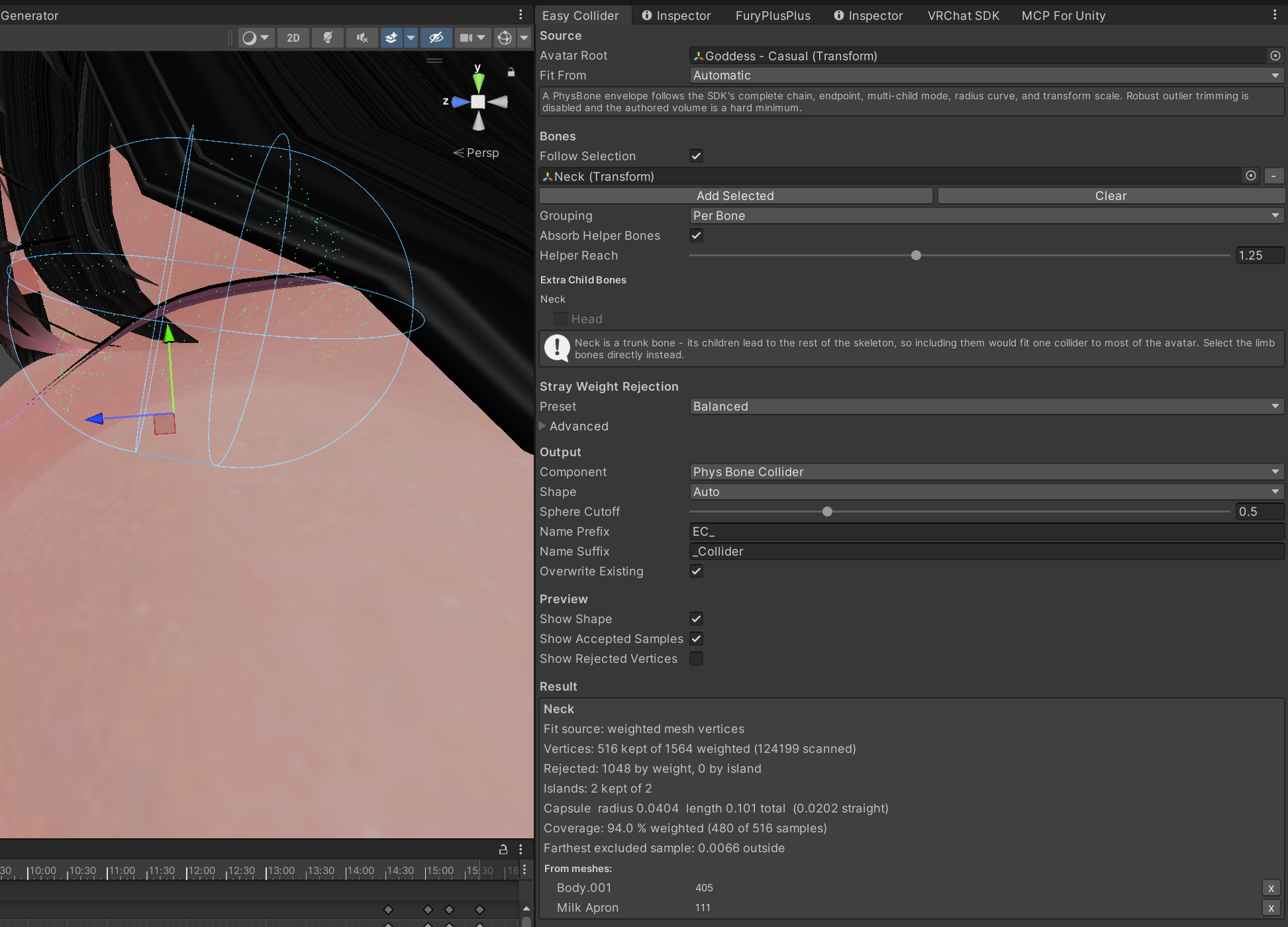Toggle the Follow Selection checkbox
1288x927 pixels.
(696, 156)
